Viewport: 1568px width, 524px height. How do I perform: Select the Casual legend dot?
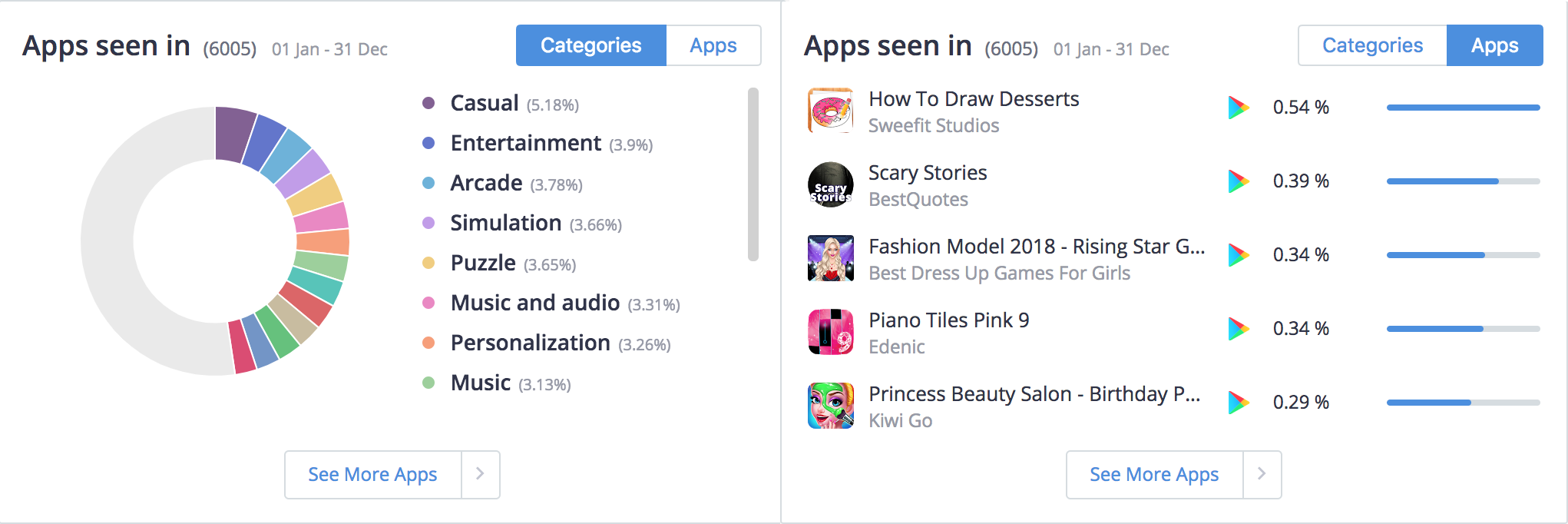[428, 103]
